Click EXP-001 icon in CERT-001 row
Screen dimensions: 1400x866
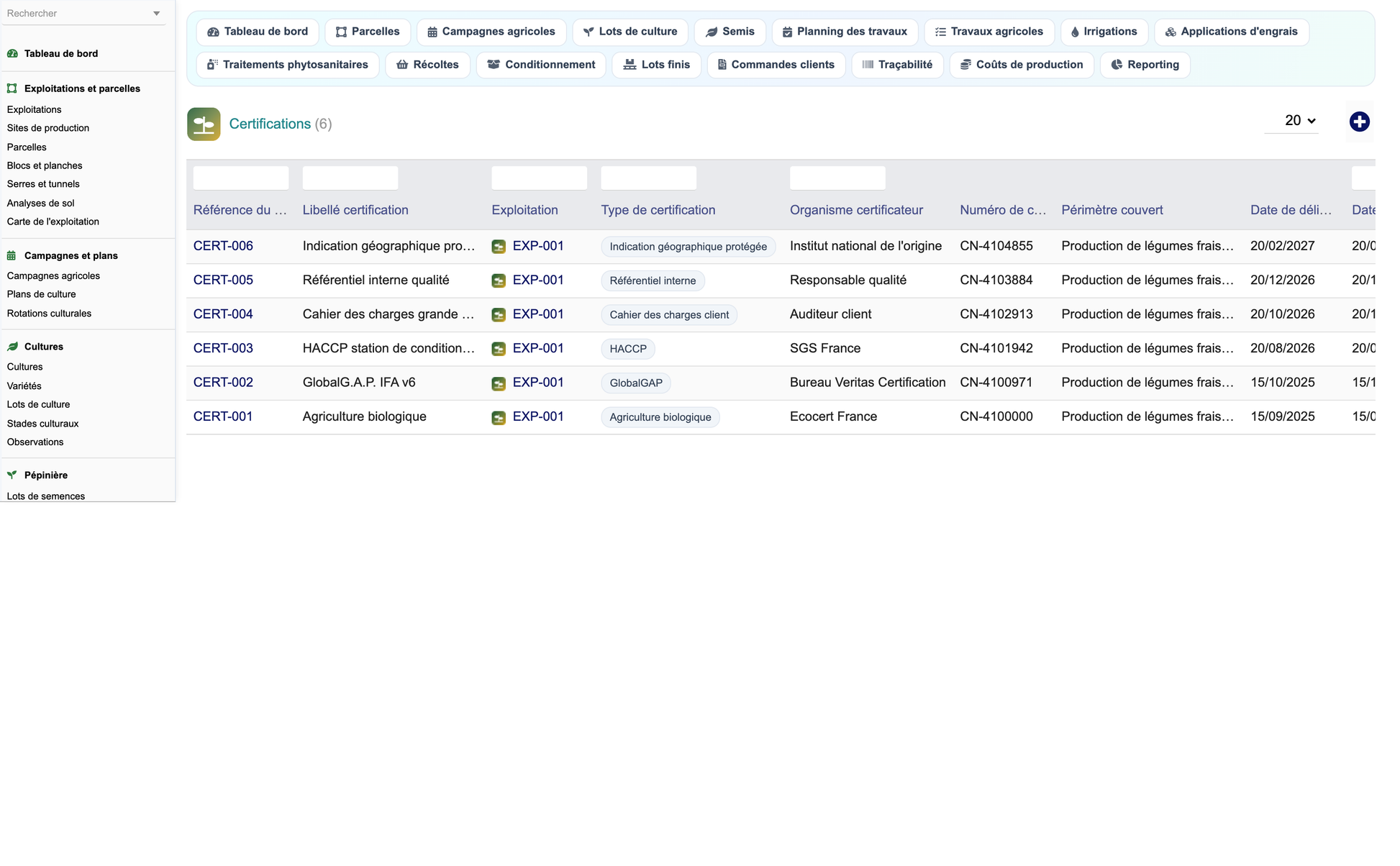click(x=499, y=417)
